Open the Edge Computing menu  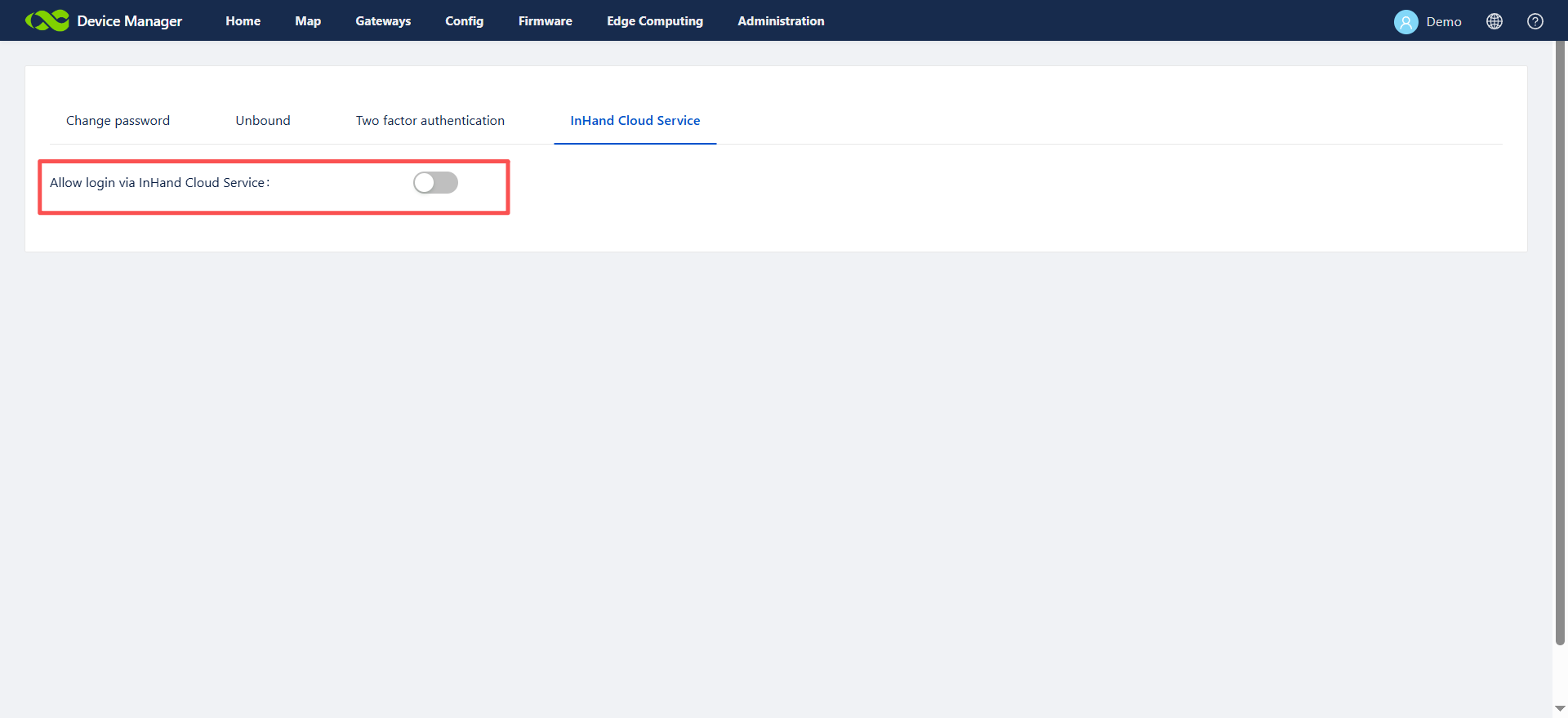pyautogui.click(x=654, y=21)
